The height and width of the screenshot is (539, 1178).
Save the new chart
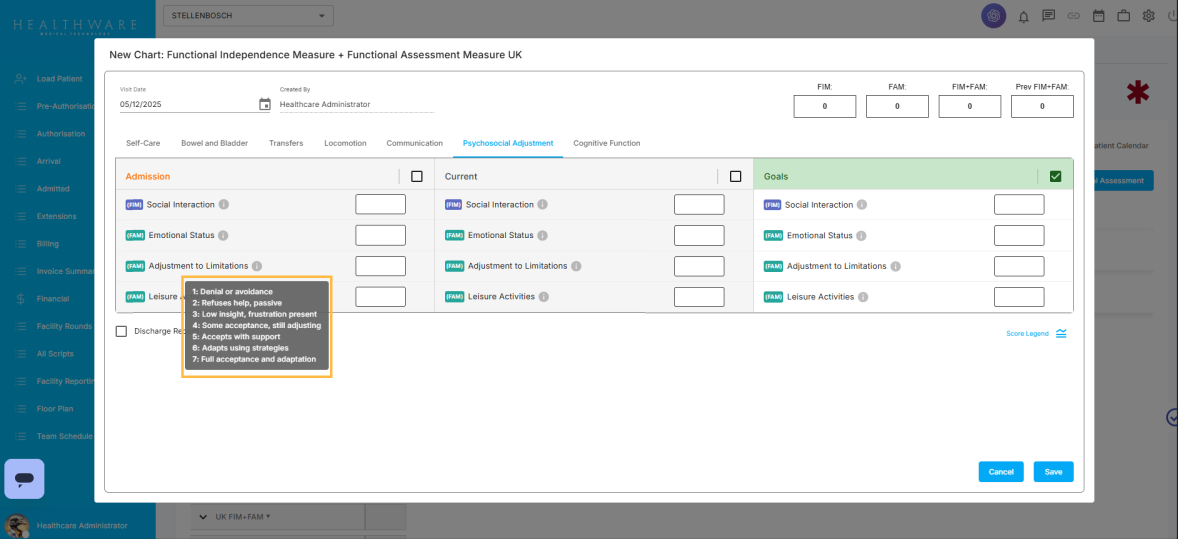1053,472
